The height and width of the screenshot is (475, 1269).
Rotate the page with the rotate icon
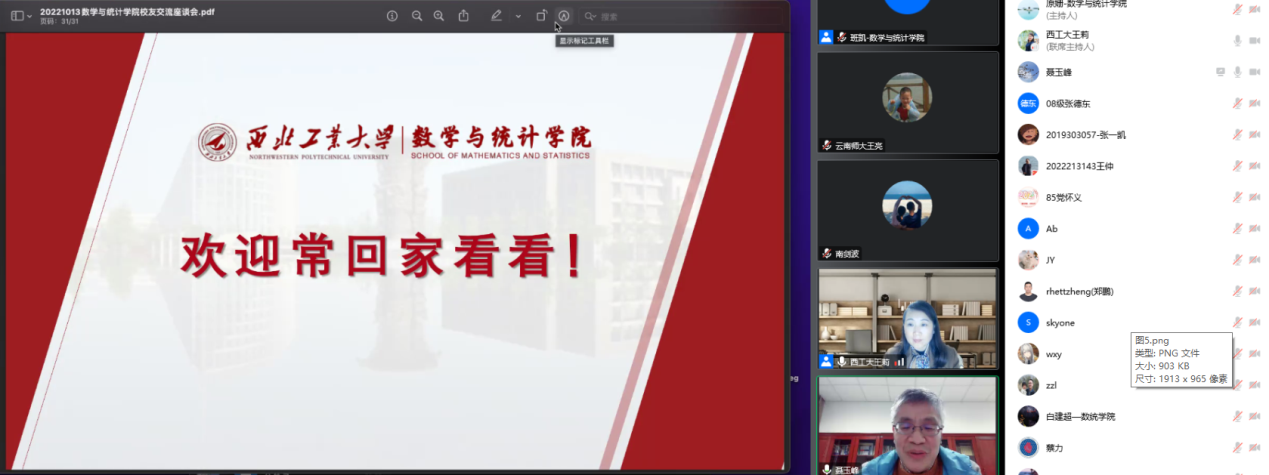(x=541, y=16)
